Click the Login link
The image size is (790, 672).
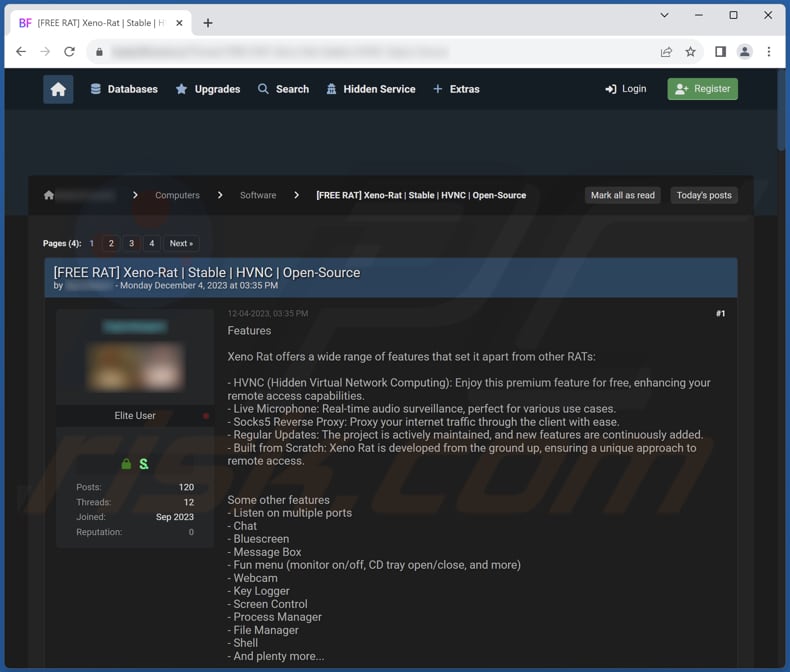(626, 89)
